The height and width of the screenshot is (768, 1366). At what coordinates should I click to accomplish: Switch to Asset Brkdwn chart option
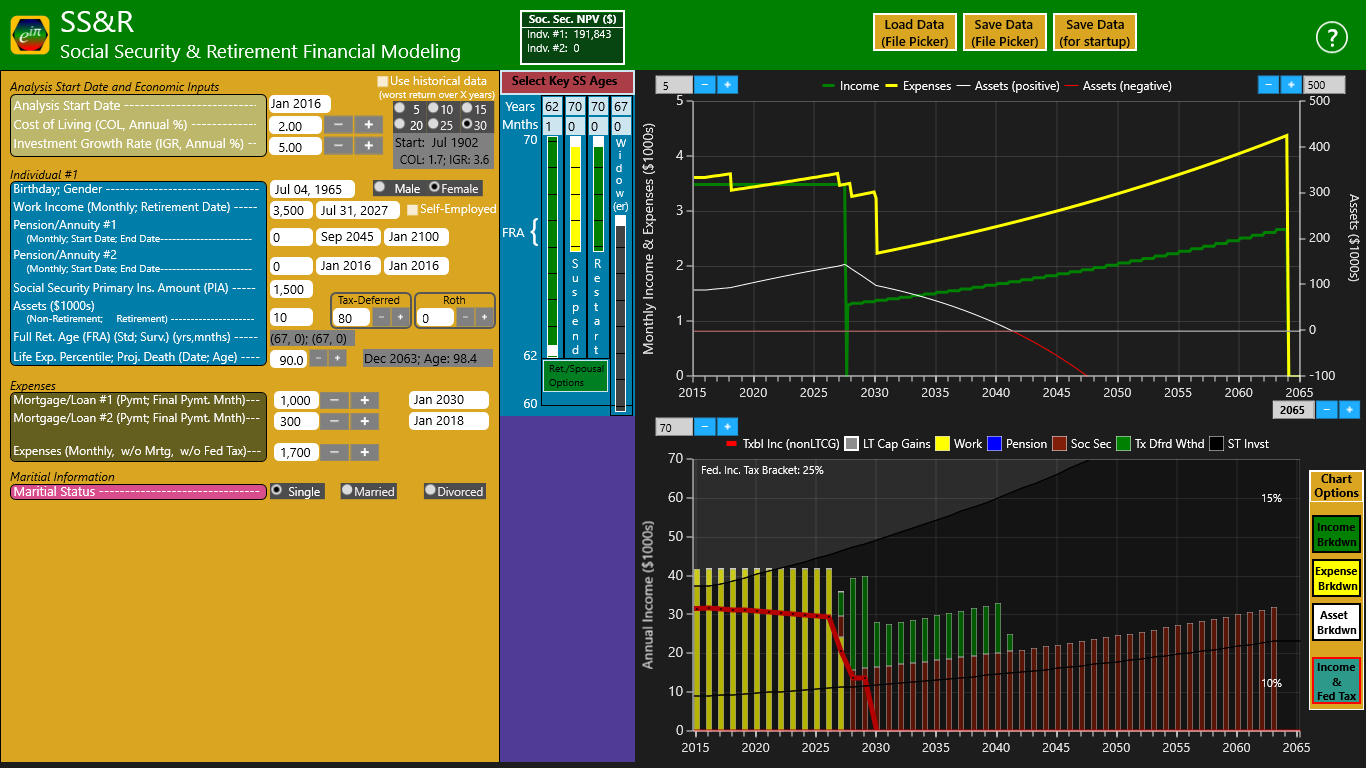pyautogui.click(x=1336, y=622)
